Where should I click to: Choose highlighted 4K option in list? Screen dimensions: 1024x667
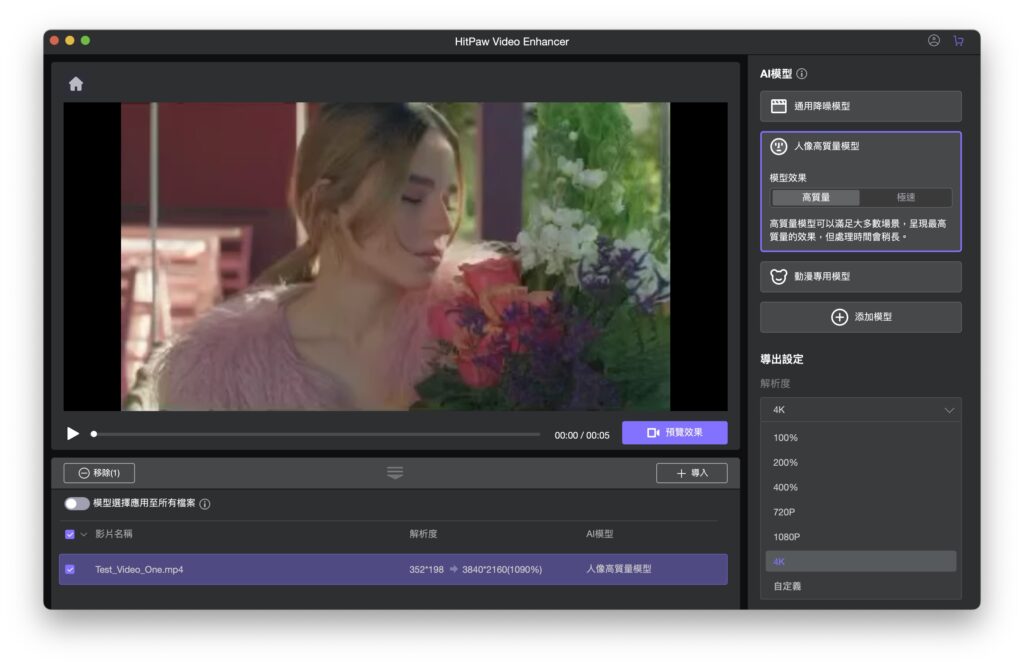click(861, 562)
